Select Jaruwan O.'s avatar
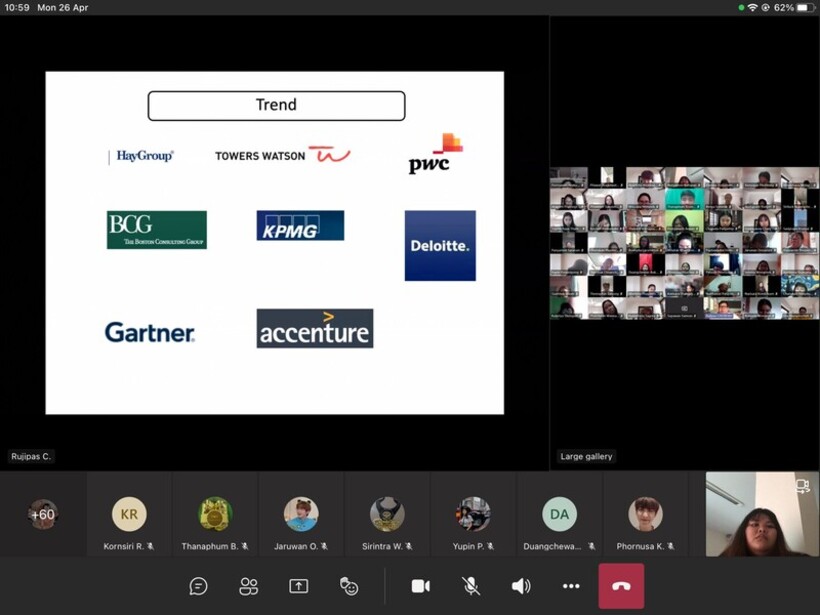This screenshot has height=615, width=820. (x=301, y=514)
